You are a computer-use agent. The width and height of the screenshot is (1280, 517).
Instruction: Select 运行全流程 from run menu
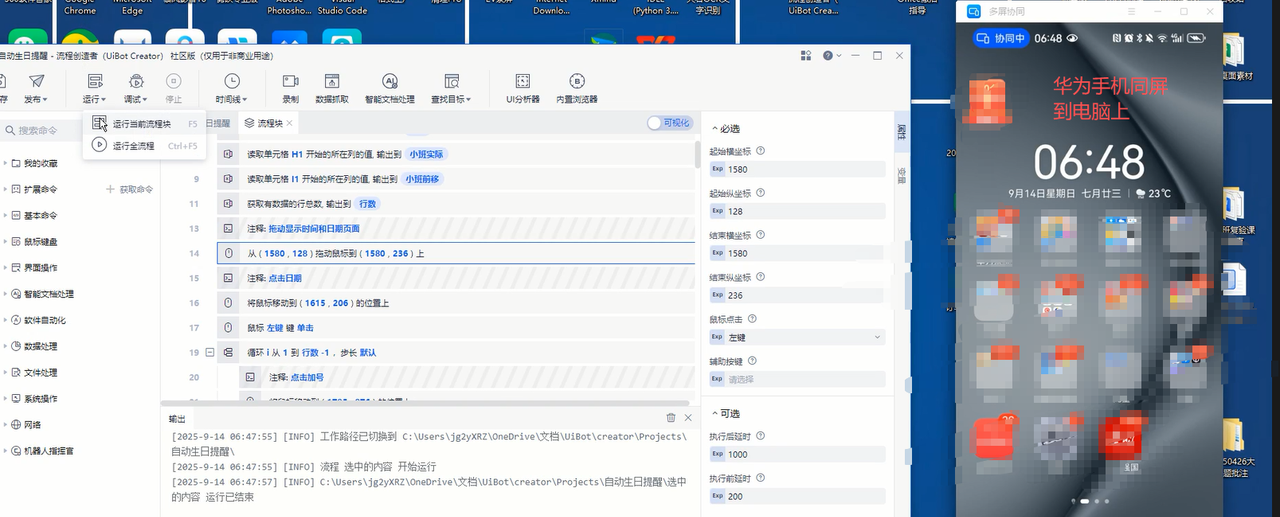click(x=145, y=146)
